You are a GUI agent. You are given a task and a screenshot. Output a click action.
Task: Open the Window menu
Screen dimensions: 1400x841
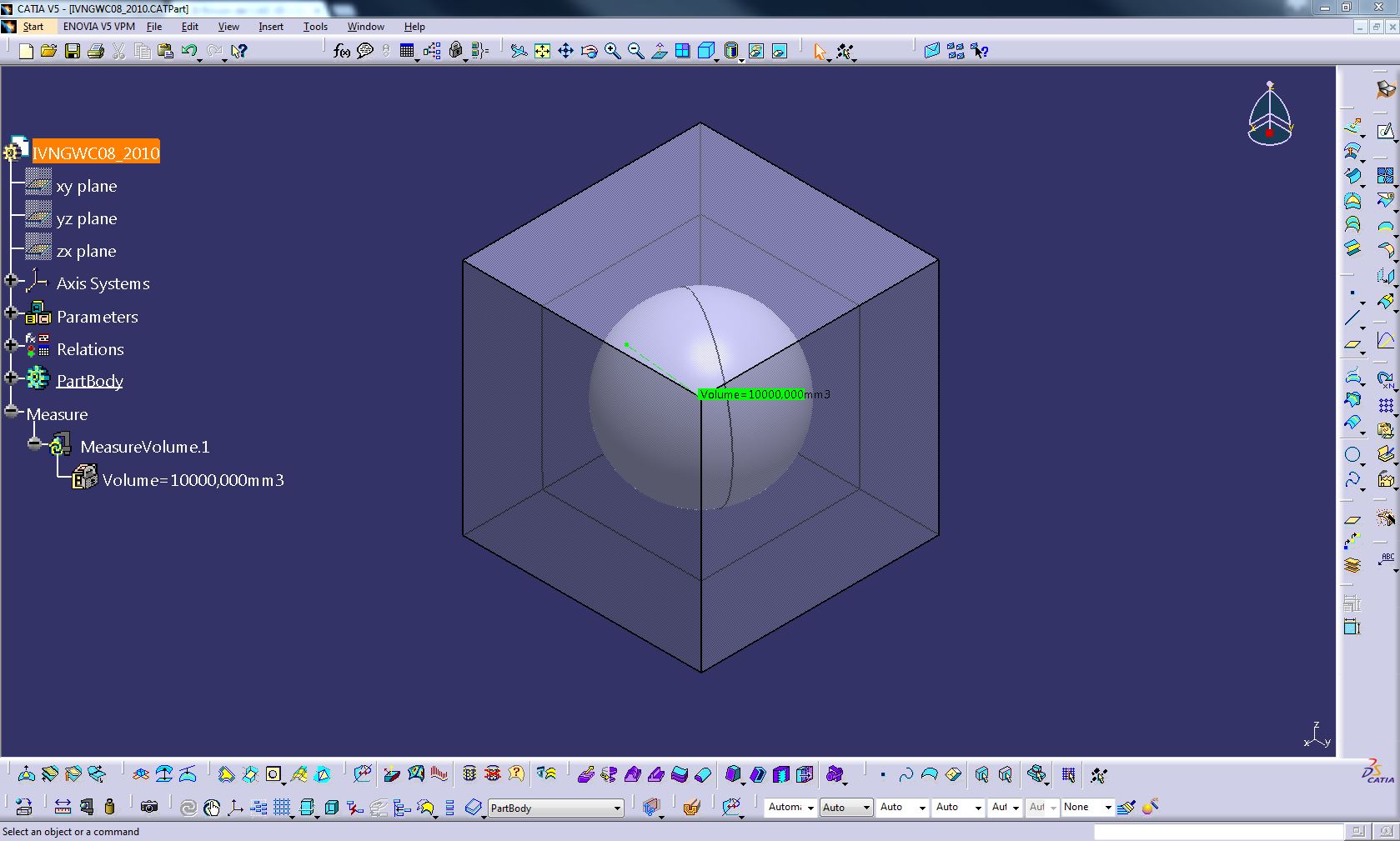pyautogui.click(x=366, y=27)
